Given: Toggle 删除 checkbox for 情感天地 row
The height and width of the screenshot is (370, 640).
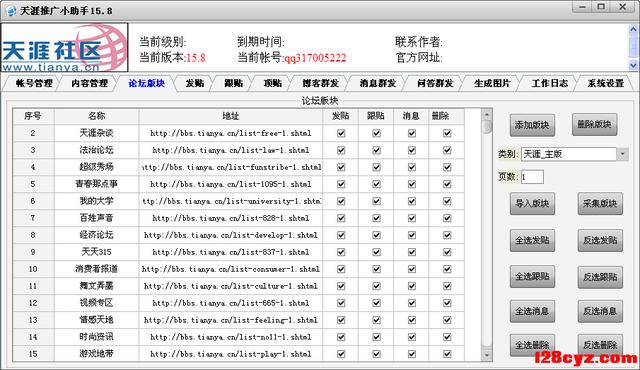Looking at the screenshot, I should point(447,320).
